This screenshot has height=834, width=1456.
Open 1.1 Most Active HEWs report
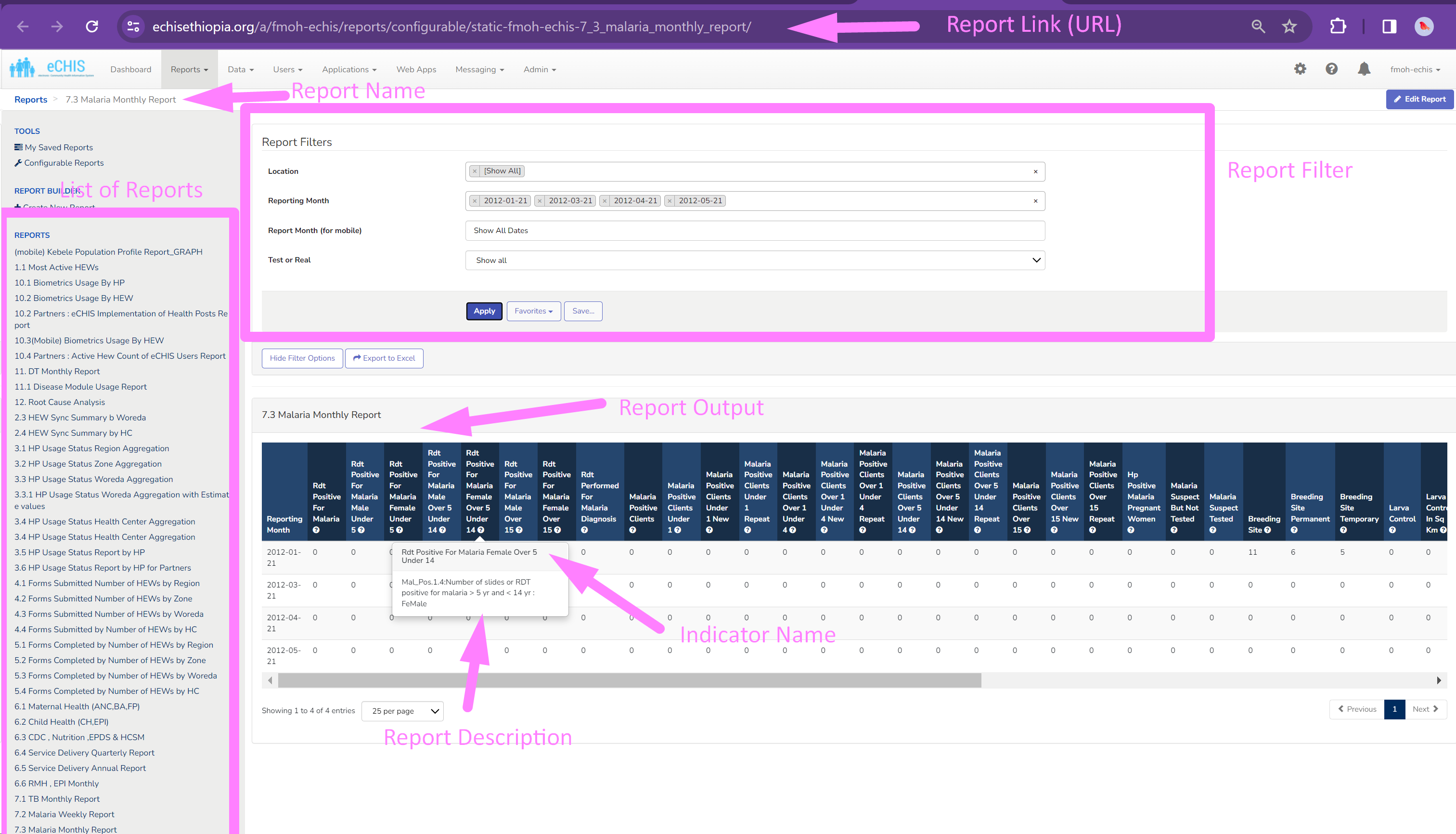click(56, 267)
